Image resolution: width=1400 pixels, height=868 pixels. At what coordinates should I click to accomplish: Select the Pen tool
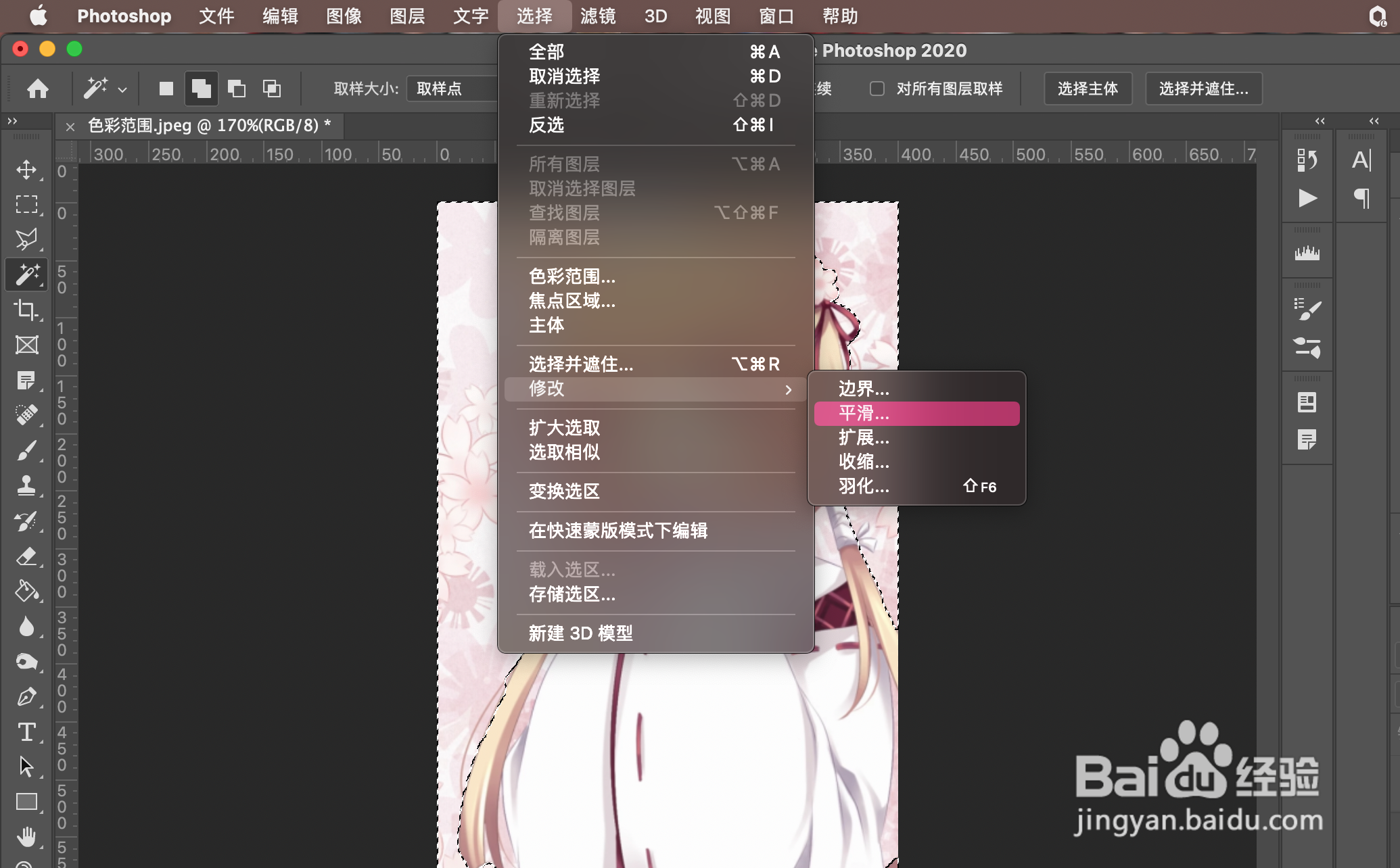click(x=26, y=696)
